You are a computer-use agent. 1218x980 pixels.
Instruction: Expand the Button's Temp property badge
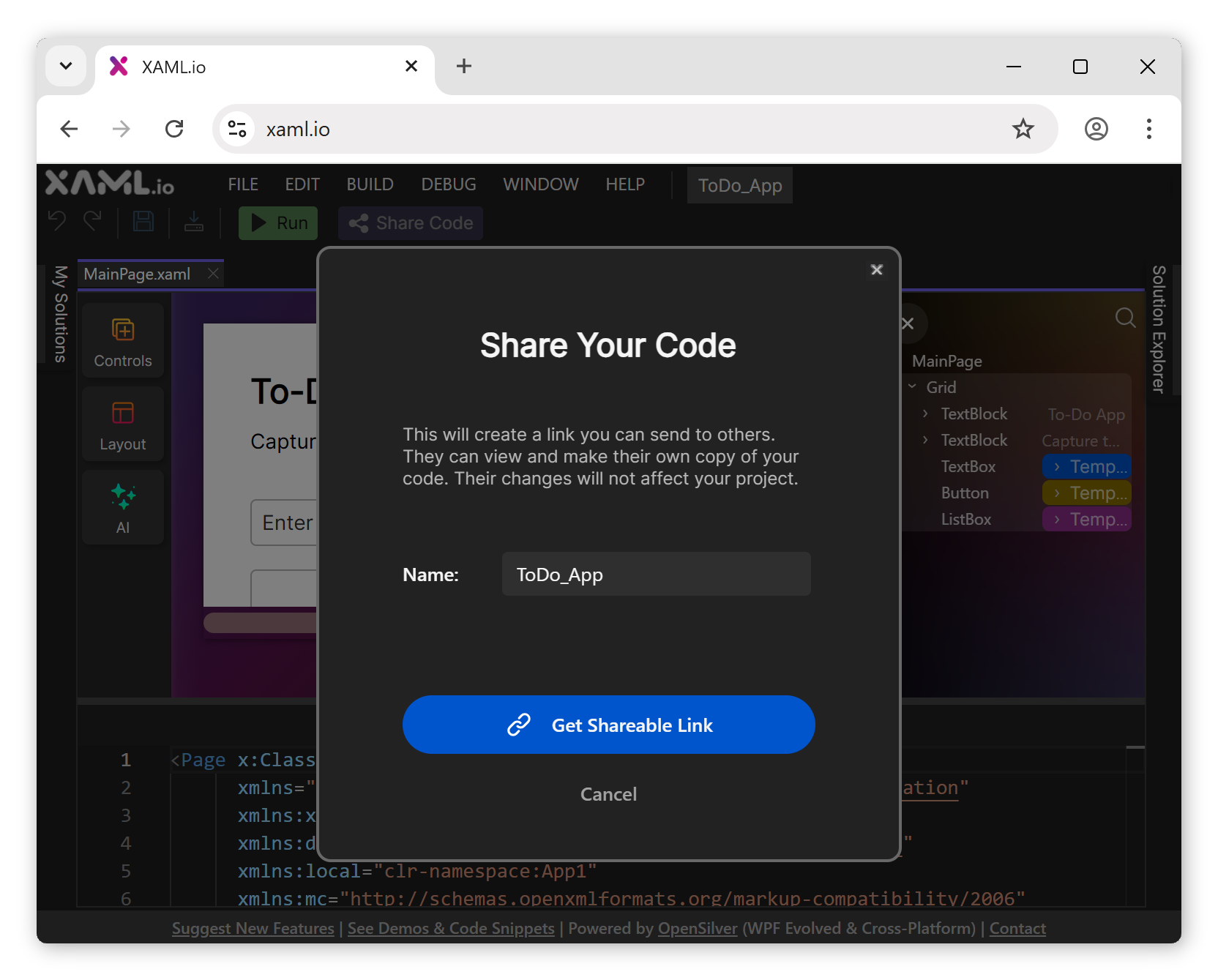click(x=1056, y=493)
